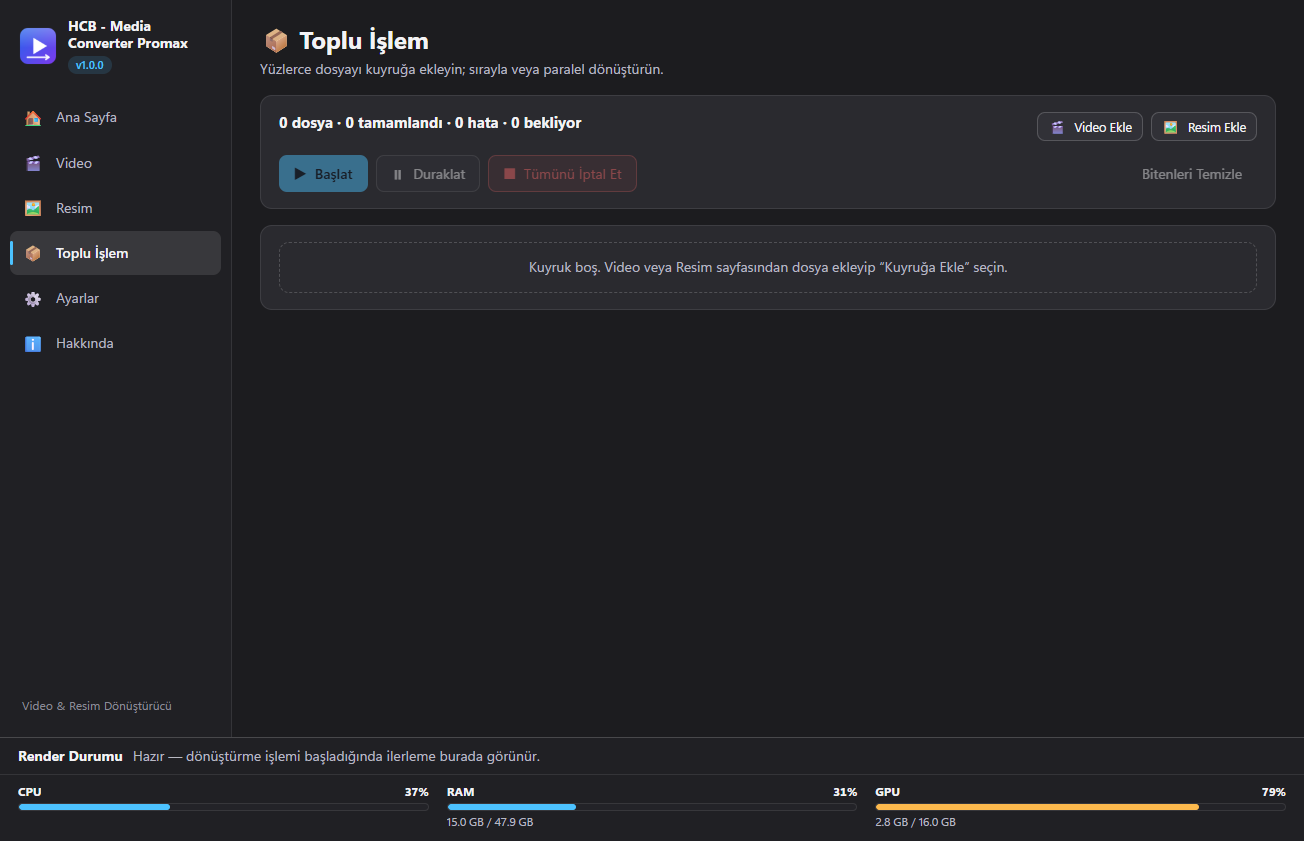Click the box icon in the Toplu İşlem heading
The height and width of the screenshot is (841, 1304).
276,41
